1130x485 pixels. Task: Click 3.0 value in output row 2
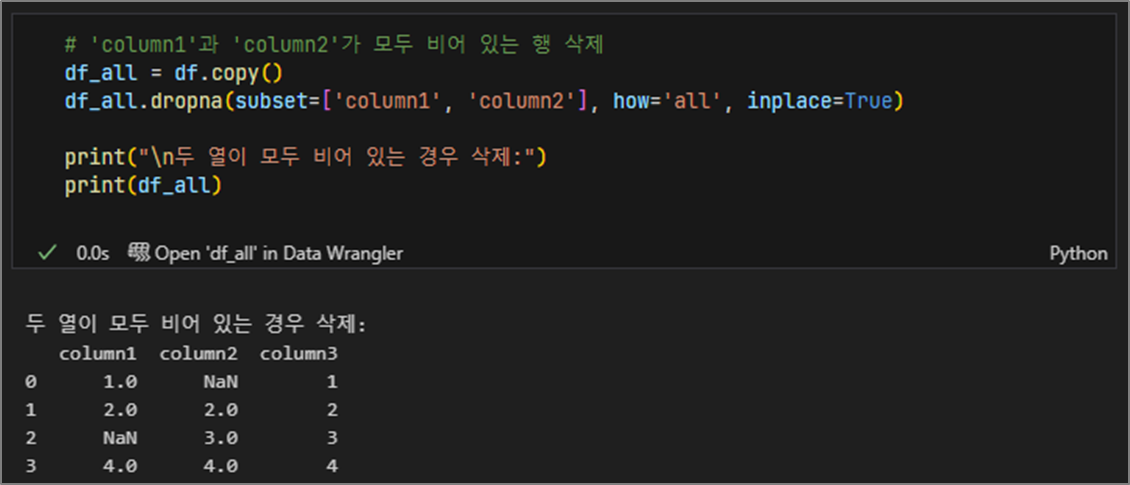pyautogui.click(x=221, y=438)
